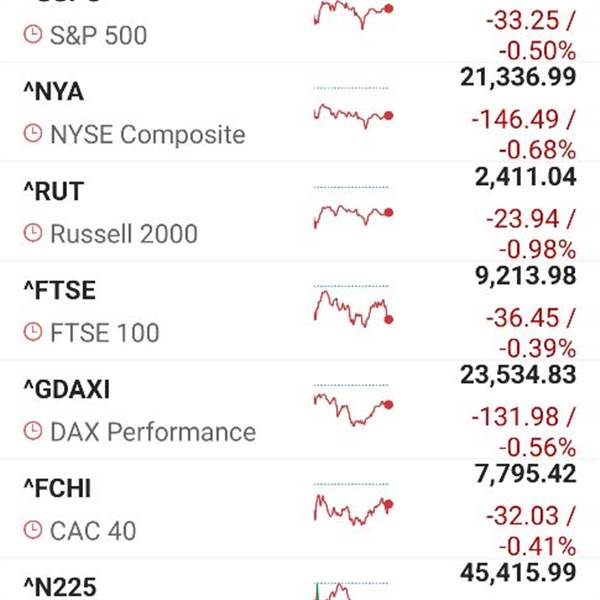Click the clock icon beside FTSE 100
Image resolution: width=600 pixels, height=600 pixels.
pyautogui.click(x=33, y=332)
